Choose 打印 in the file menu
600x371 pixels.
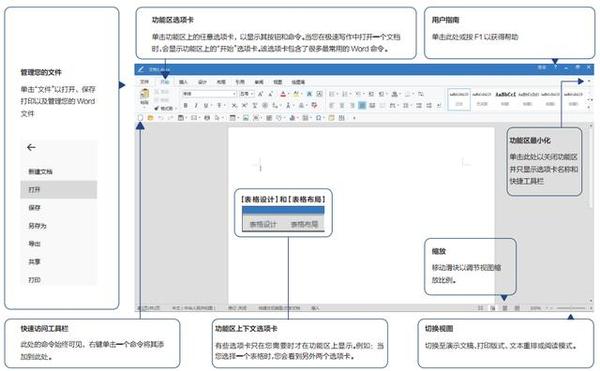click(x=59, y=280)
